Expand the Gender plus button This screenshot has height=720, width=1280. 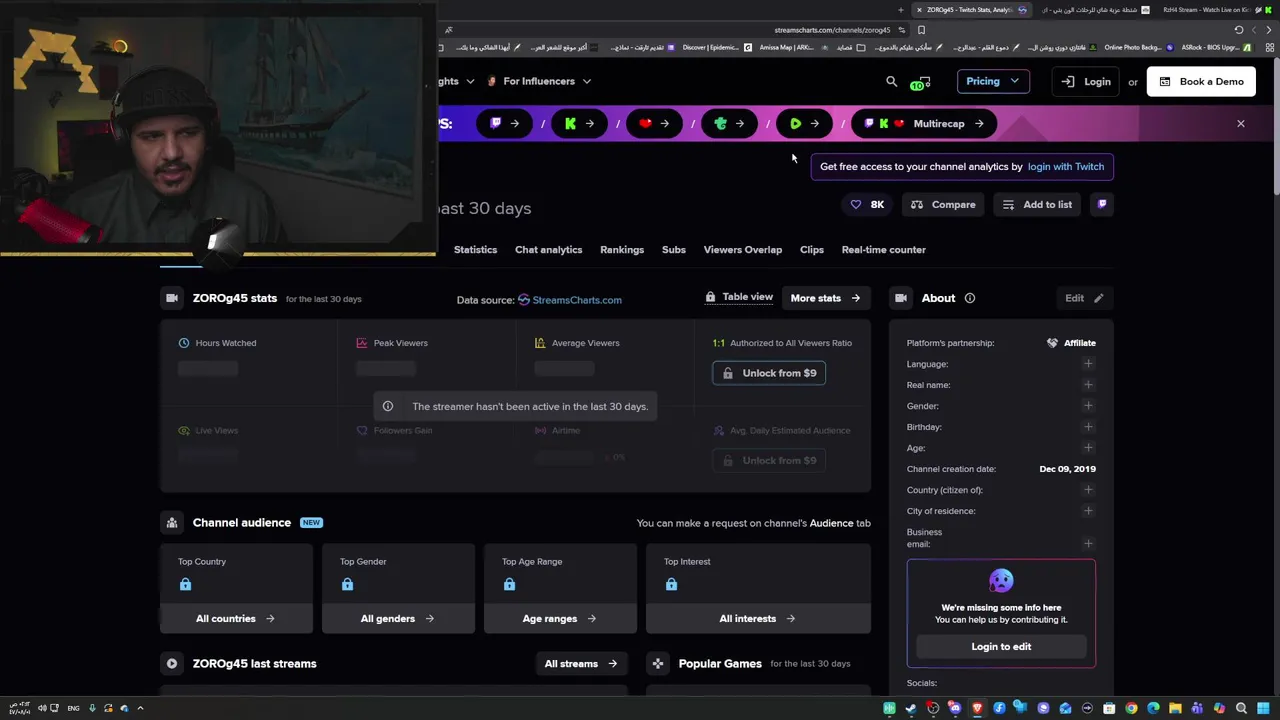click(x=1088, y=406)
